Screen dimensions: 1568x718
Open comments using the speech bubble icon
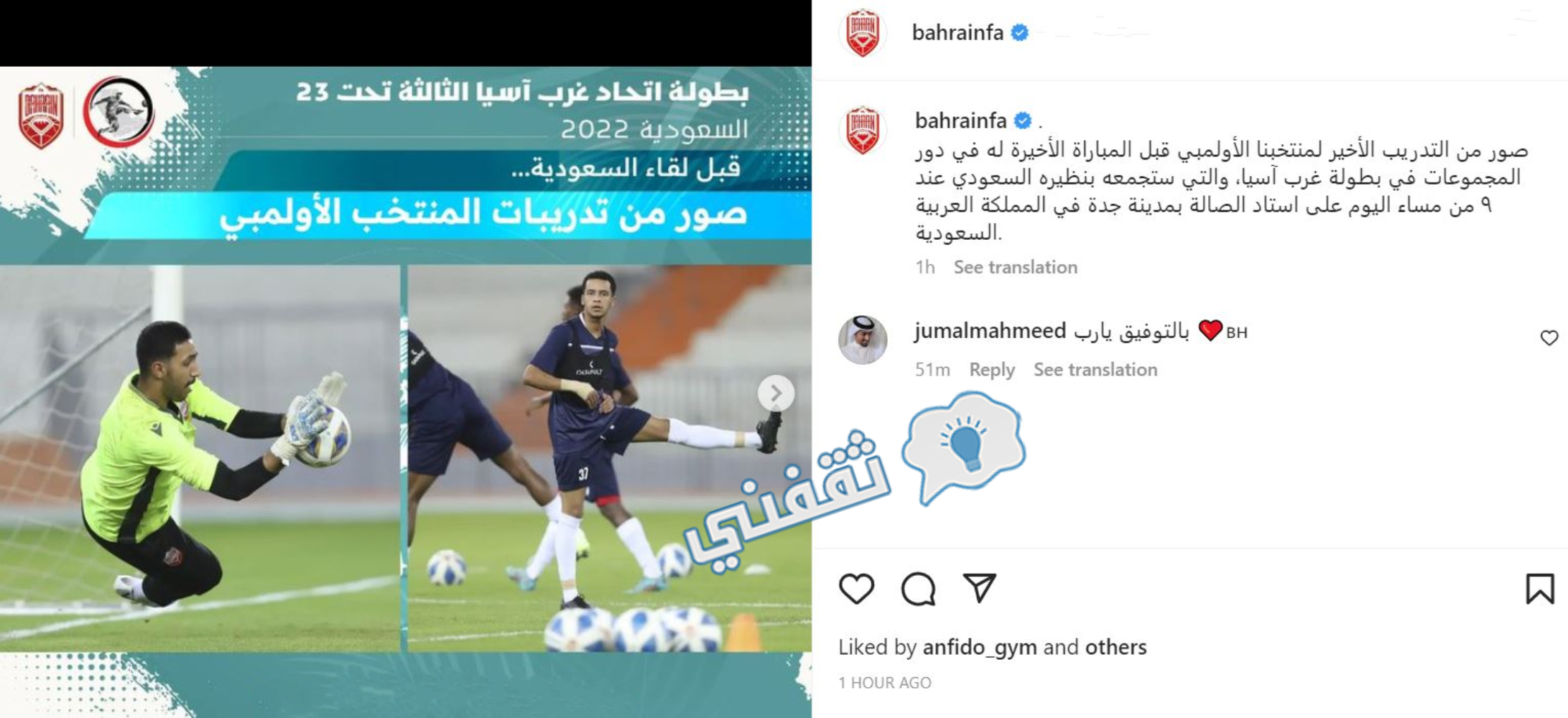click(x=918, y=589)
